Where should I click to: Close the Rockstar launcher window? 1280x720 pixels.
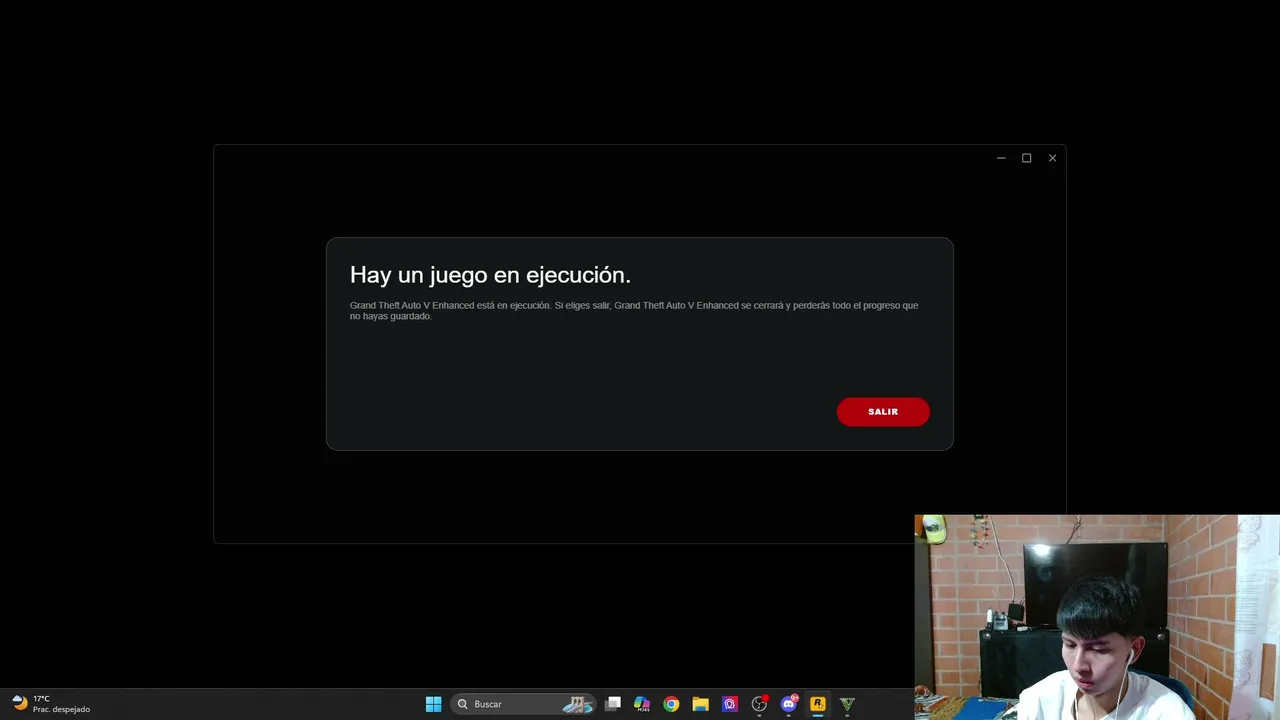click(x=1052, y=158)
